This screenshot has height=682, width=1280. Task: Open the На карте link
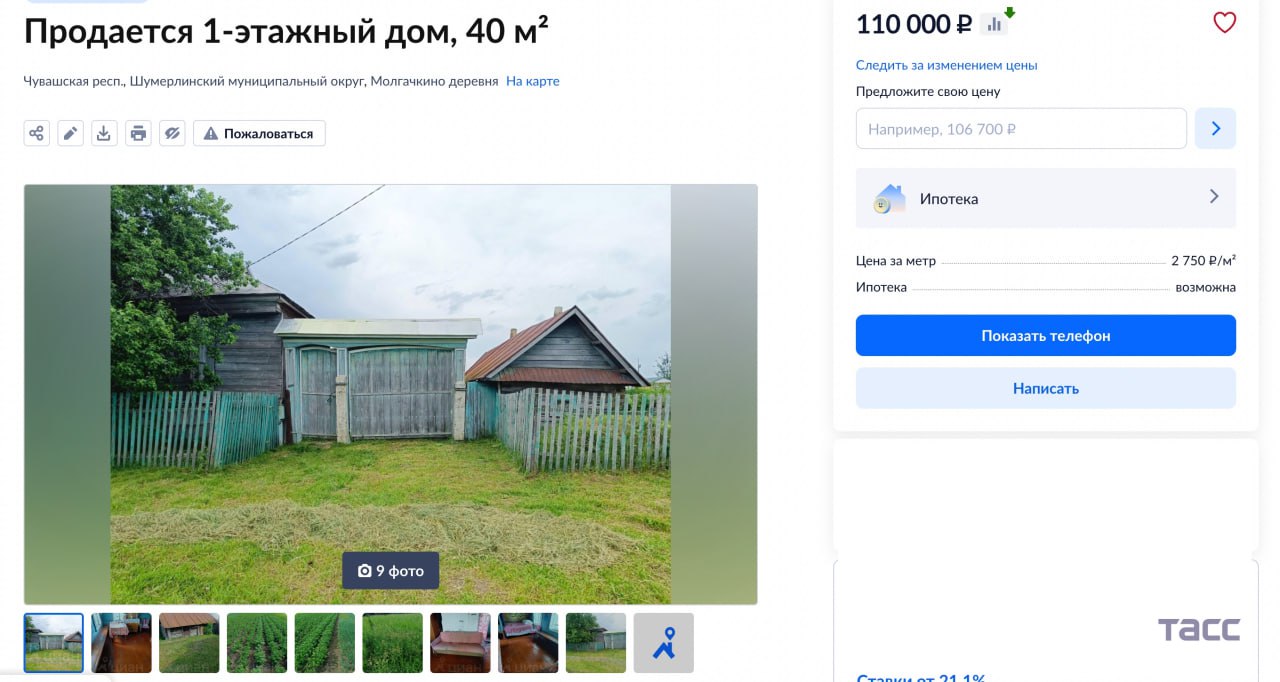(x=532, y=81)
